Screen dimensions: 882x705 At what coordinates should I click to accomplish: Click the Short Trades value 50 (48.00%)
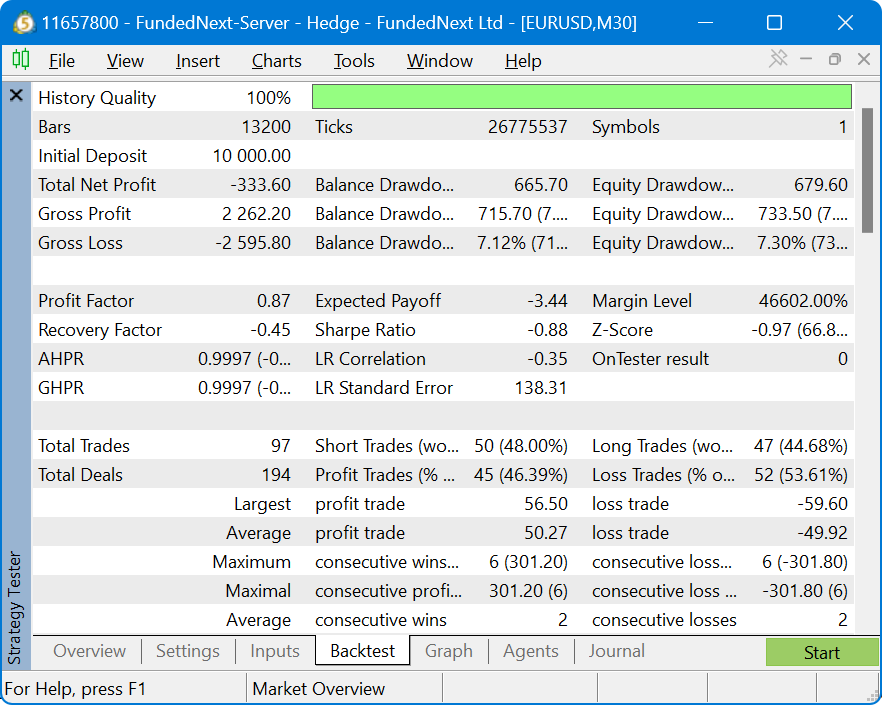520,446
